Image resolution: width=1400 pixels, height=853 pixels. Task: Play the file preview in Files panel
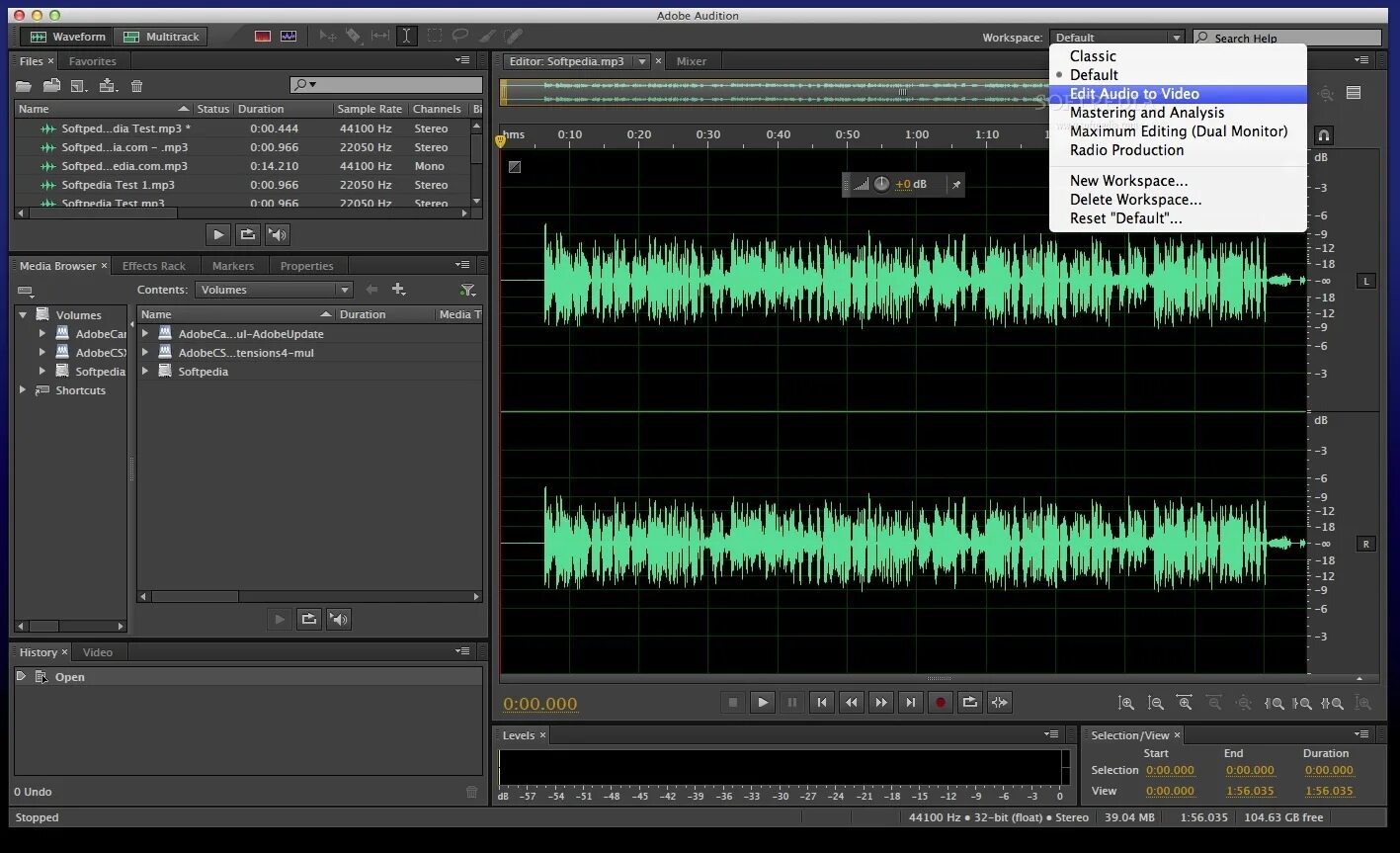tap(218, 234)
